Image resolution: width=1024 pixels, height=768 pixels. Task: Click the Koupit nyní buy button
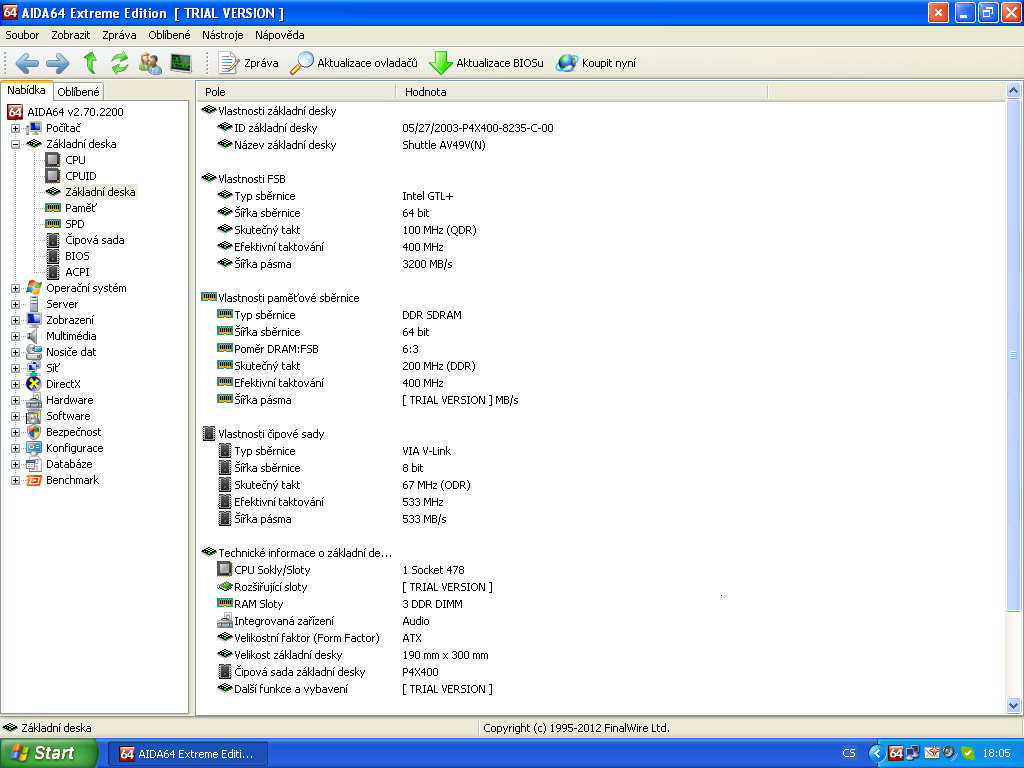pos(596,63)
